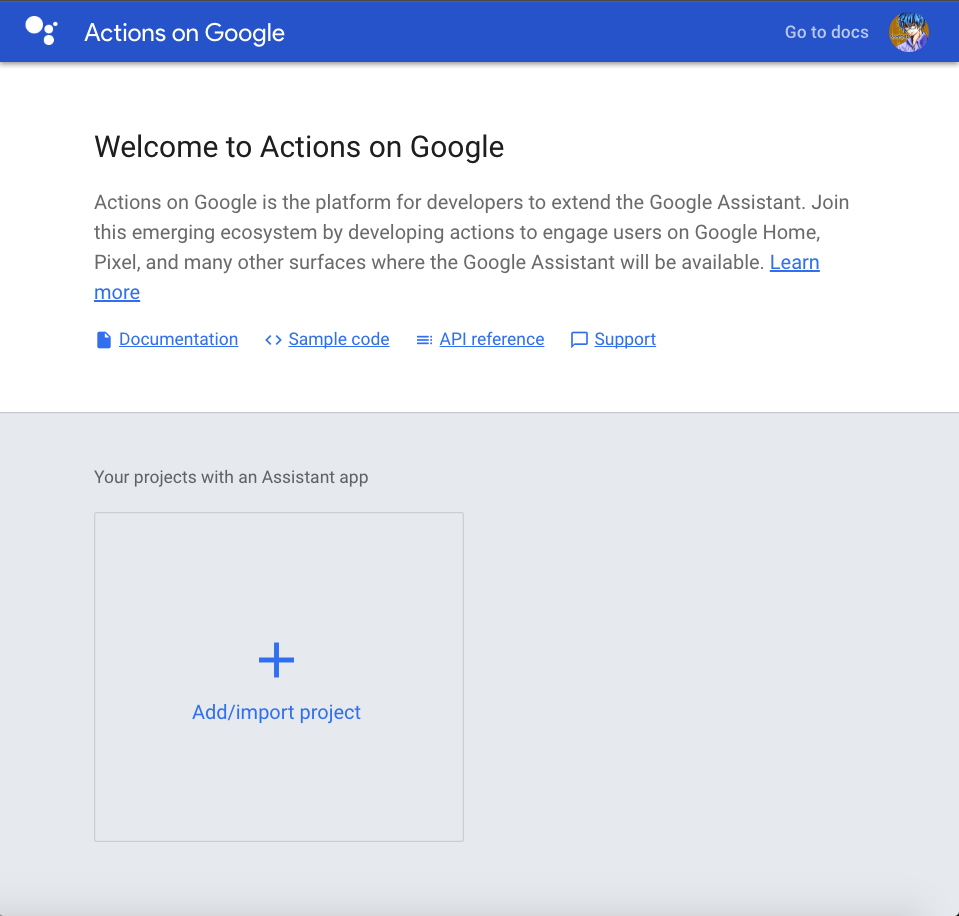Open the Support link
959x916 pixels.
[625, 339]
